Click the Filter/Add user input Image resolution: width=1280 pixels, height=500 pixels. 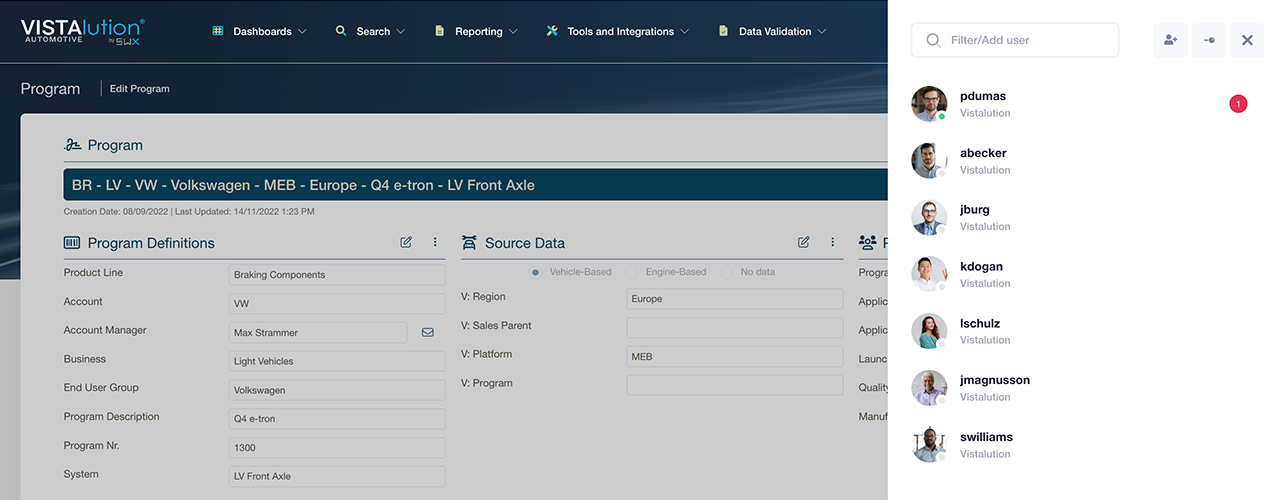point(1015,40)
